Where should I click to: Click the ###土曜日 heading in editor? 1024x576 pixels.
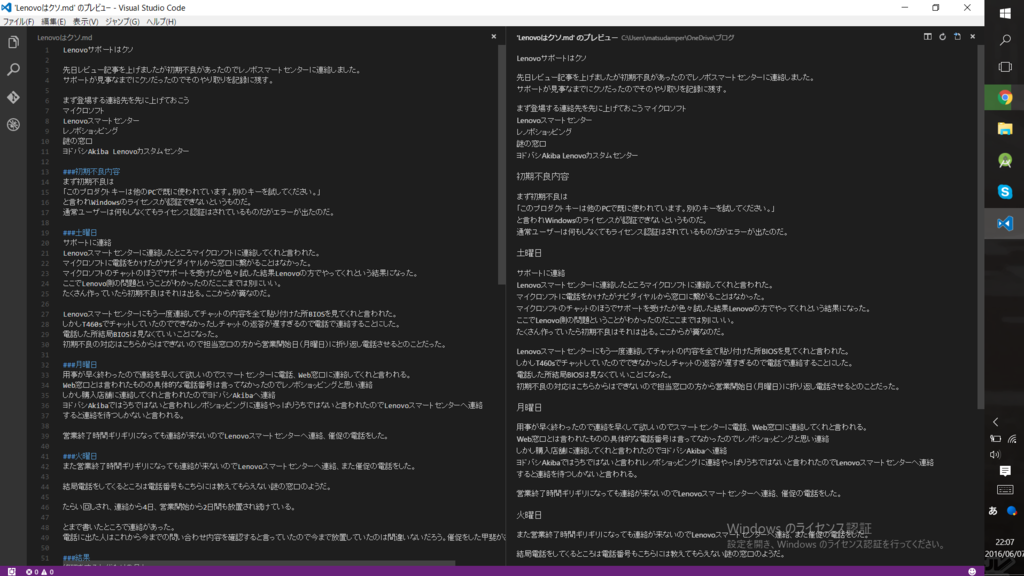click(80, 232)
